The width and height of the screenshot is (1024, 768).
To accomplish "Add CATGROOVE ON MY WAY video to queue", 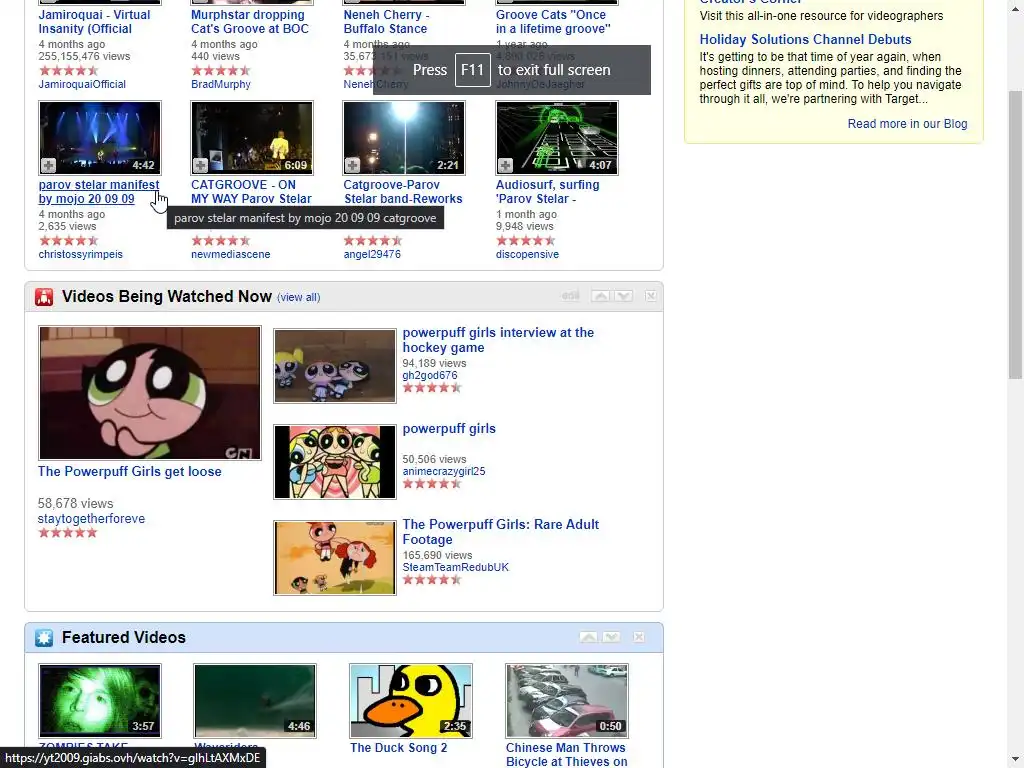I will point(200,165).
